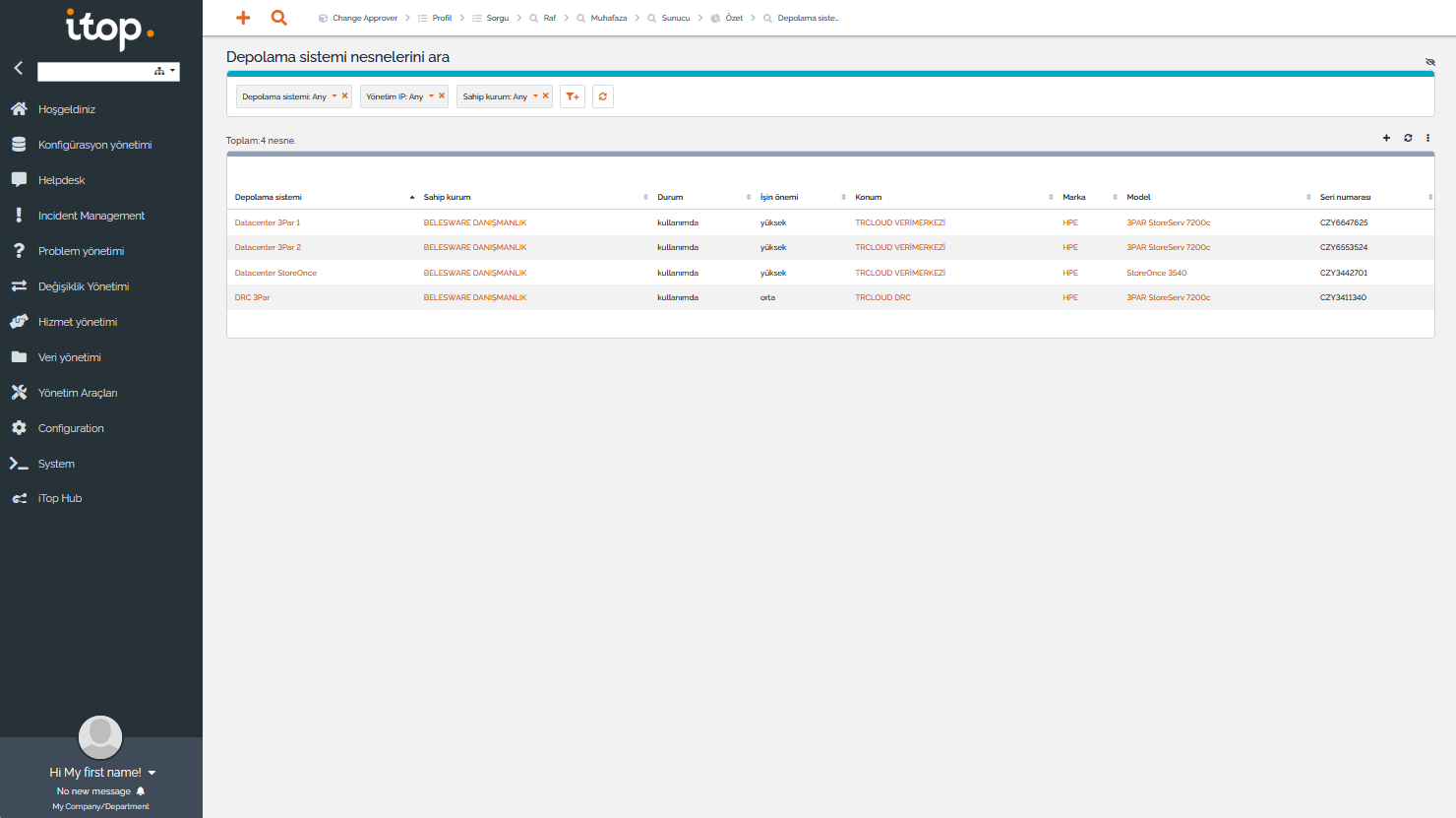Open the global search magnifier icon
This screenshot has width=1456, height=818.
click(x=279, y=18)
